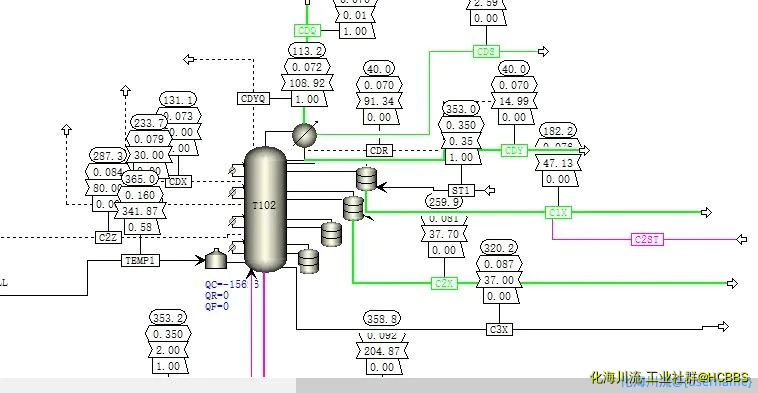Click the 47.13 flow value
This screenshot has width=758, height=393.
coord(558,163)
